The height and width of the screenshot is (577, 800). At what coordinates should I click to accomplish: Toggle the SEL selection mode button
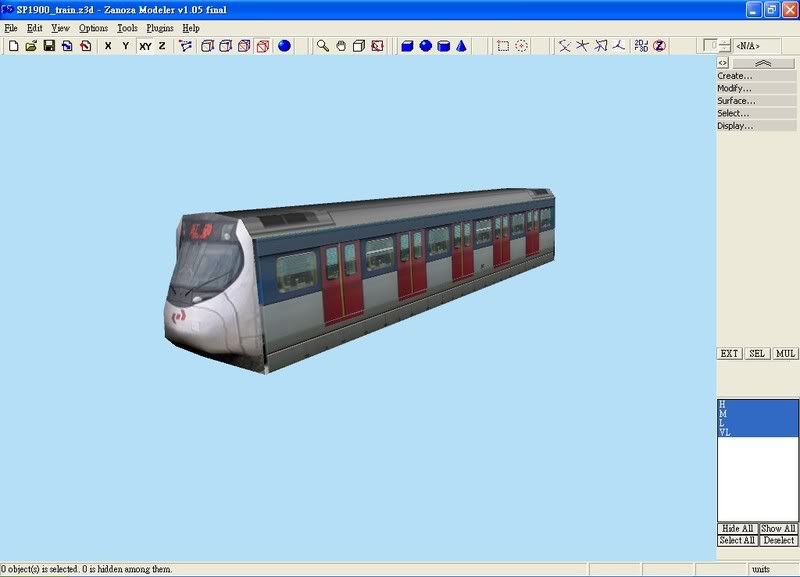757,354
